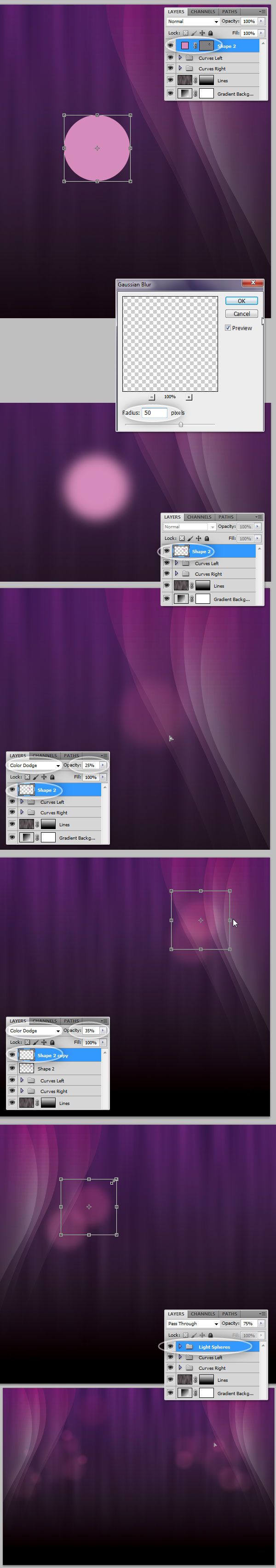
Task: Open panel menu of the 35% opacity Layers panel
Action: 104,1021
